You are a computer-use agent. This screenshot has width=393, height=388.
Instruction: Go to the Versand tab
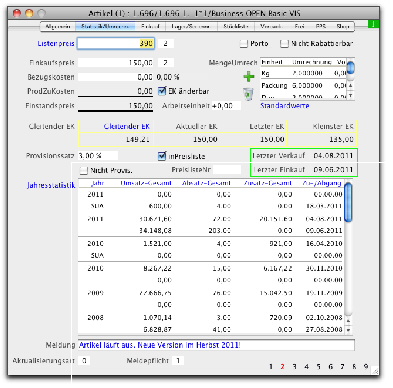pyautogui.click(x=271, y=26)
